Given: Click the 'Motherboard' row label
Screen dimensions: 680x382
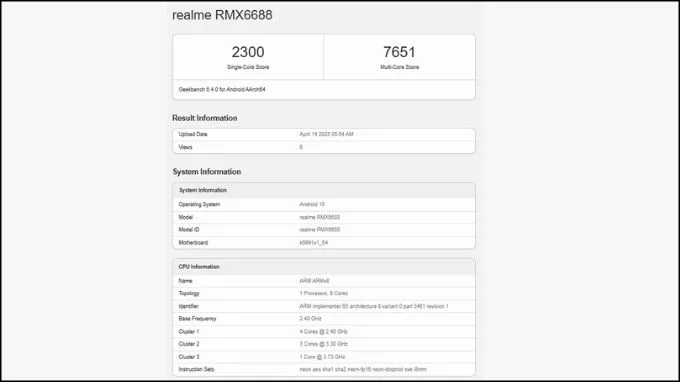Looking at the screenshot, I should point(193,243).
